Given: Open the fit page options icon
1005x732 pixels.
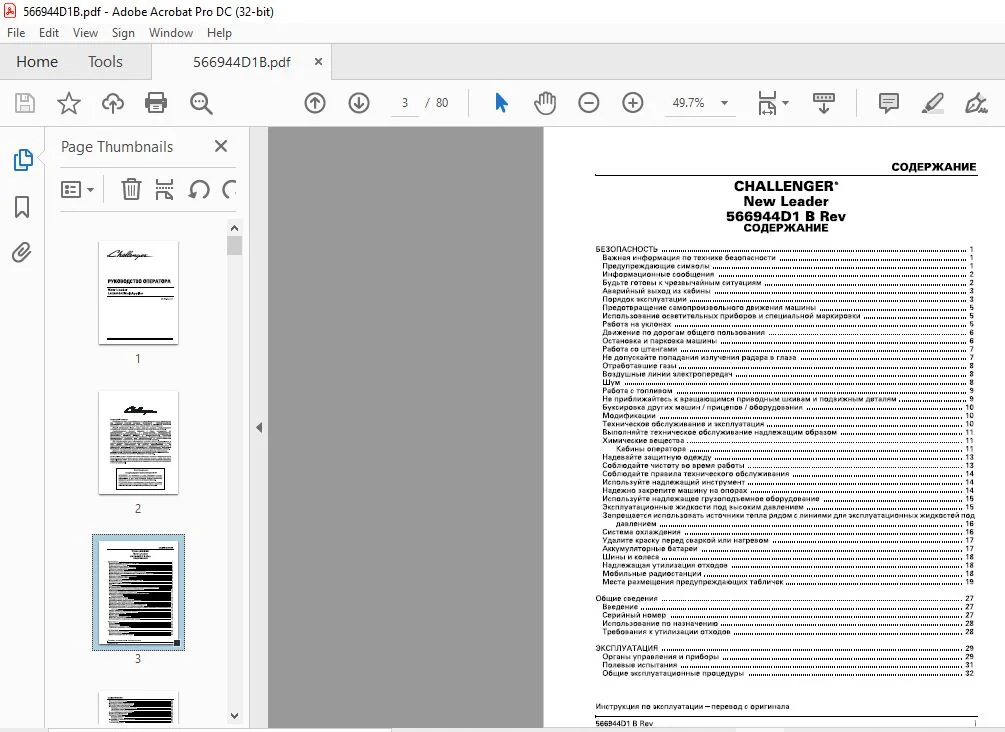Looking at the screenshot, I should coord(767,103).
